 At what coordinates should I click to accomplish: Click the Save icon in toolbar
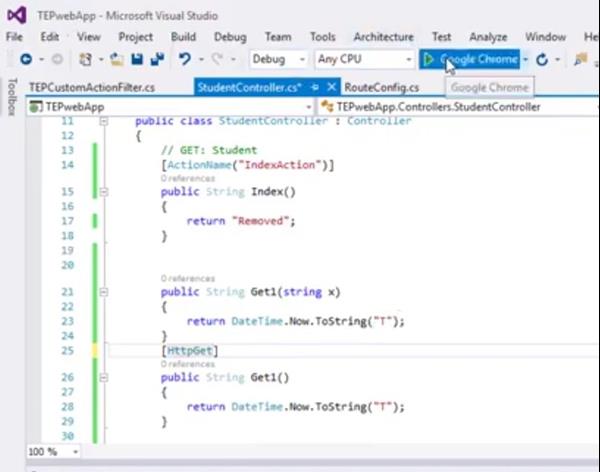[x=137, y=60]
